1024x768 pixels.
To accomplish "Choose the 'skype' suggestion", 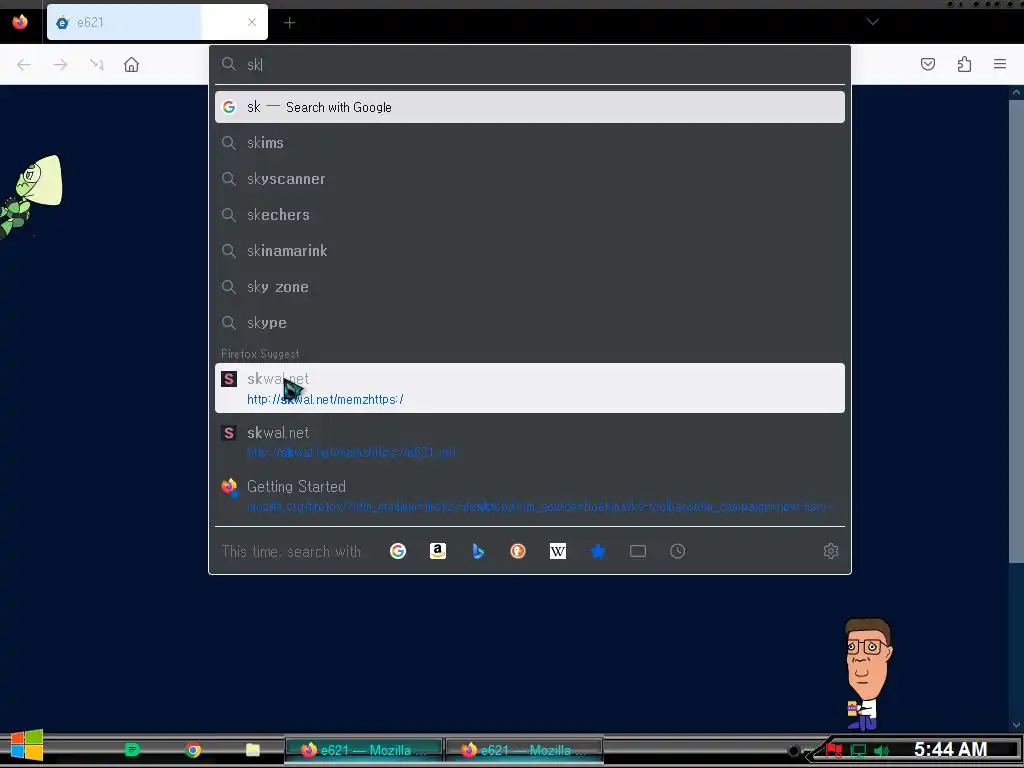I will [x=530, y=323].
